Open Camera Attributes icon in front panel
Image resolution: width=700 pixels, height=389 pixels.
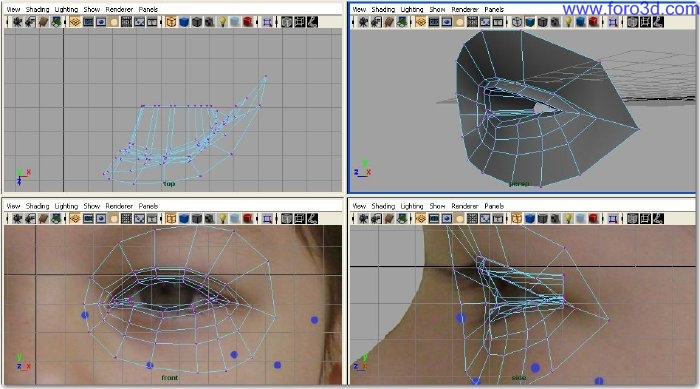30,218
